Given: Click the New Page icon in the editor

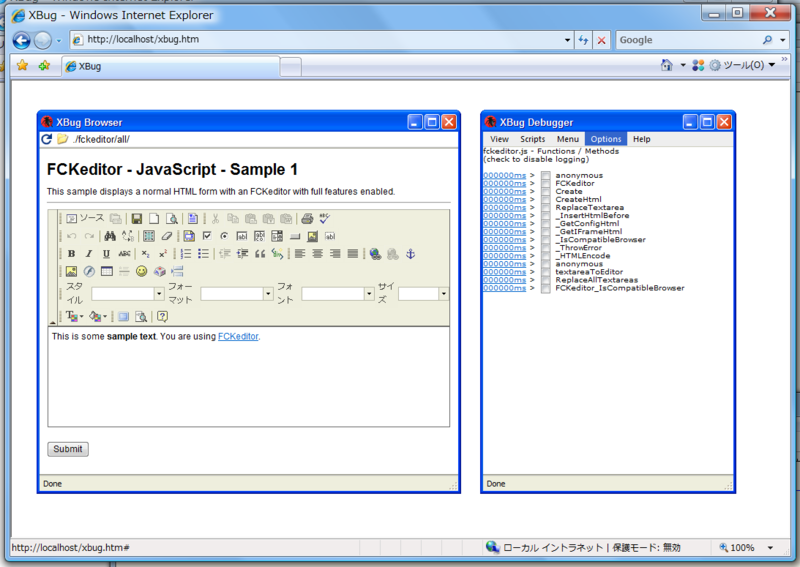Looking at the screenshot, I should (x=154, y=219).
